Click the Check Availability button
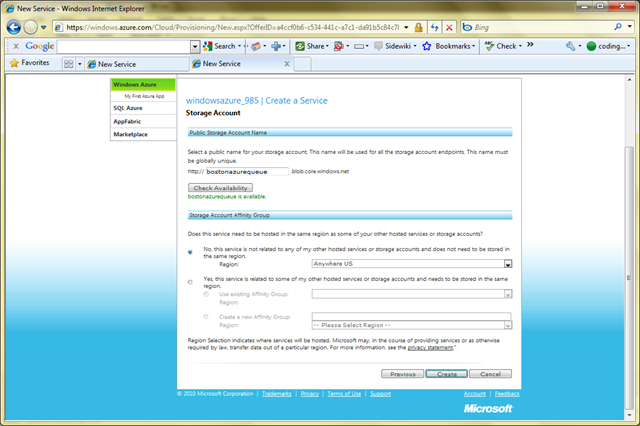 pos(221,187)
